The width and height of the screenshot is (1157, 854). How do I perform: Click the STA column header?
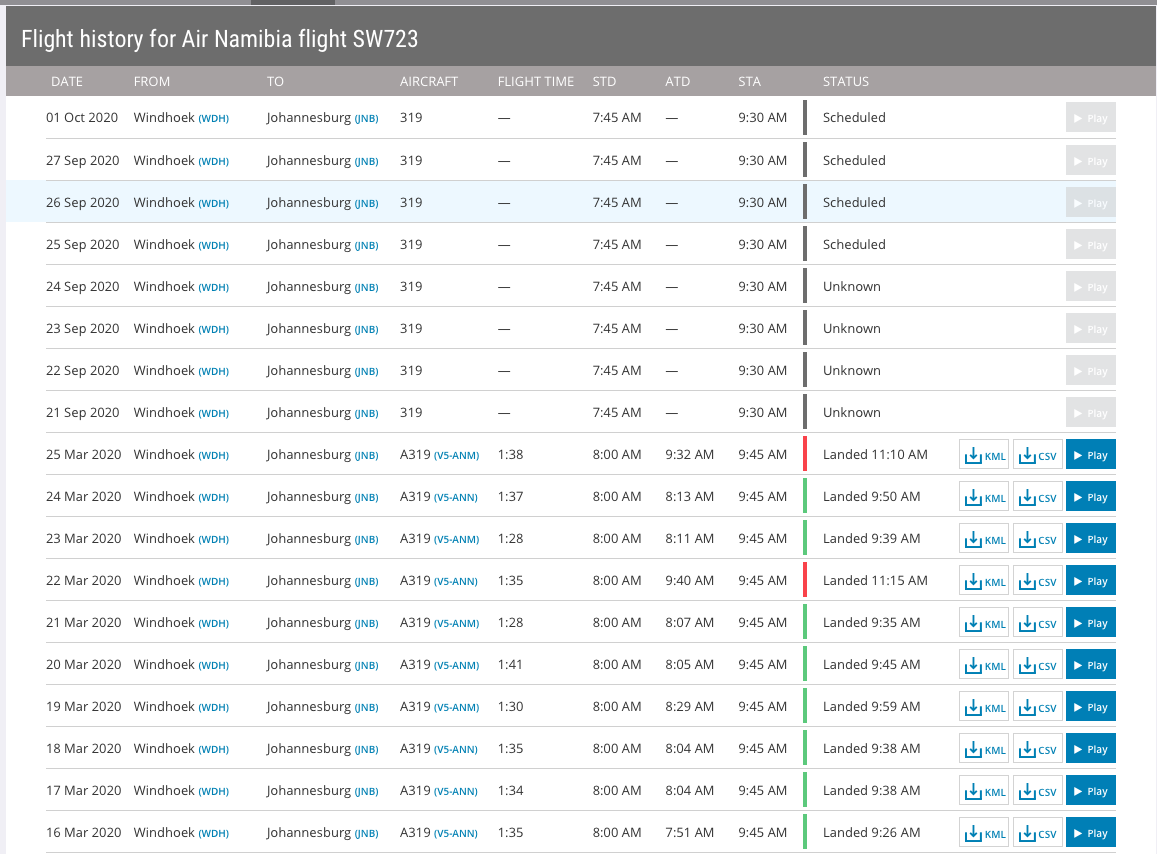point(750,82)
